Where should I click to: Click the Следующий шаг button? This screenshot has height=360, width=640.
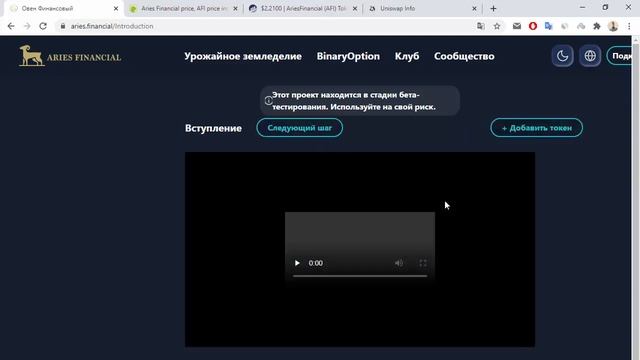point(300,128)
